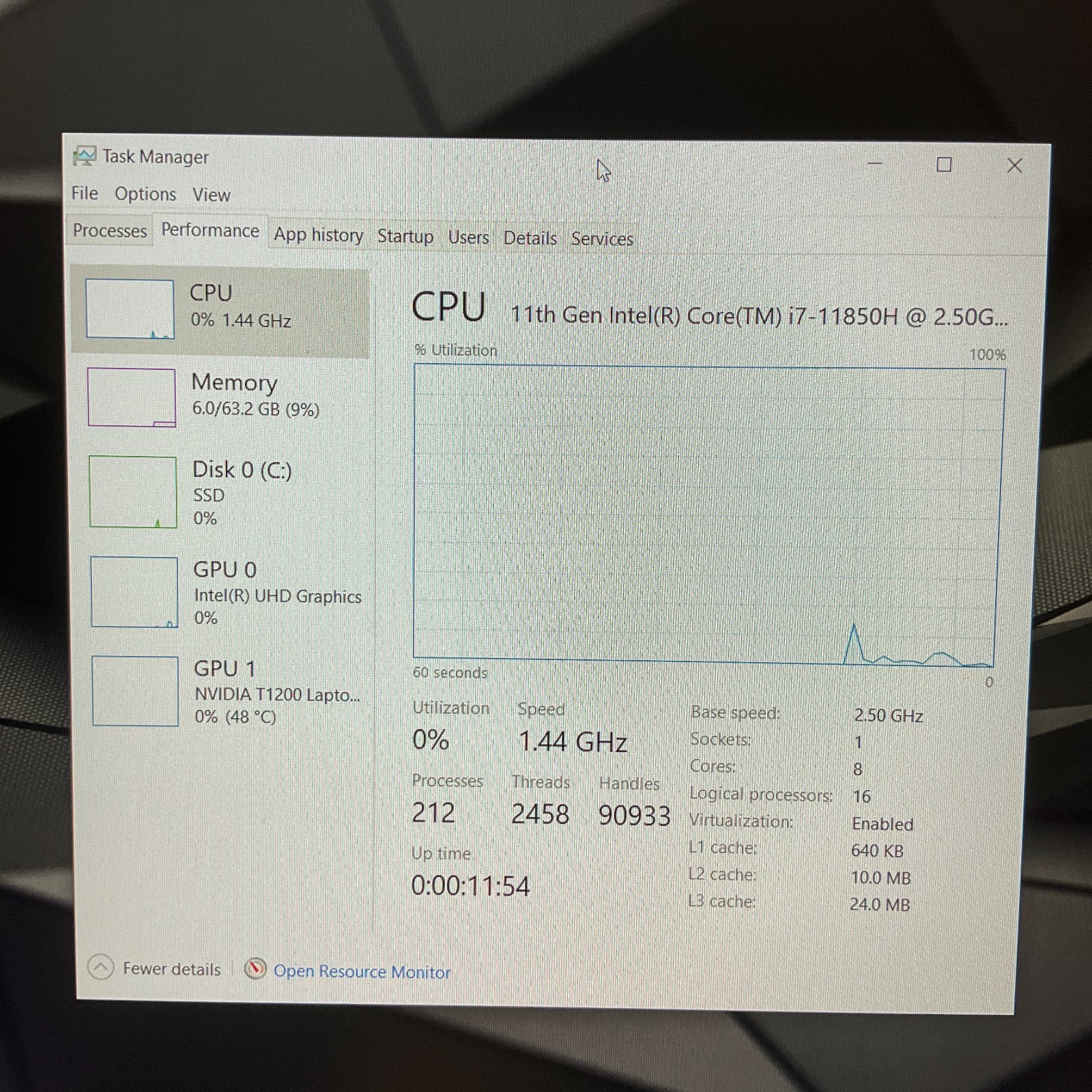Select the CPU mini graph thumbnail
This screenshot has width=1092, height=1092.
click(x=130, y=309)
